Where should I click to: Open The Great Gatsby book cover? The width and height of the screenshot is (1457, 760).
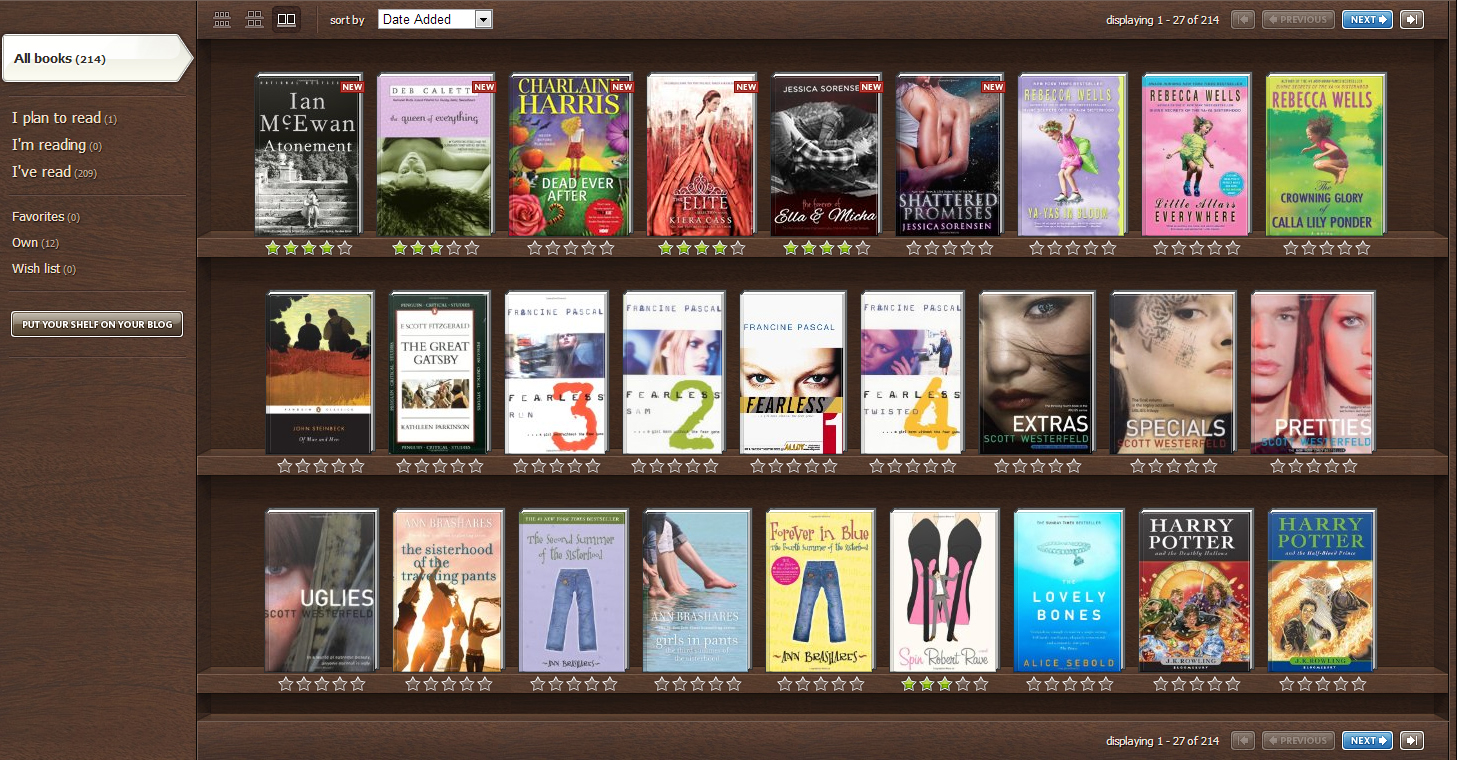tap(439, 373)
